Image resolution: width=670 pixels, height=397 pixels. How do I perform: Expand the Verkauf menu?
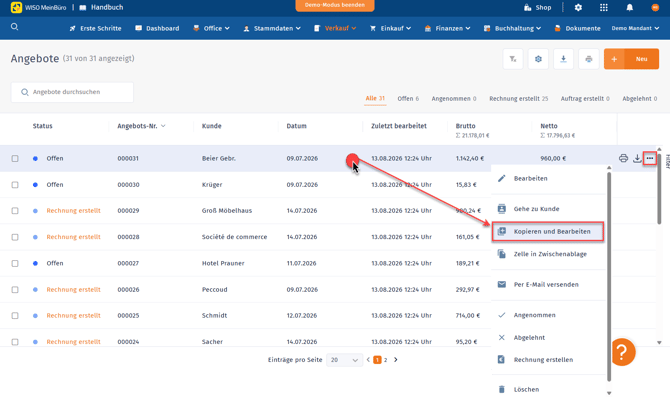(x=335, y=28)
